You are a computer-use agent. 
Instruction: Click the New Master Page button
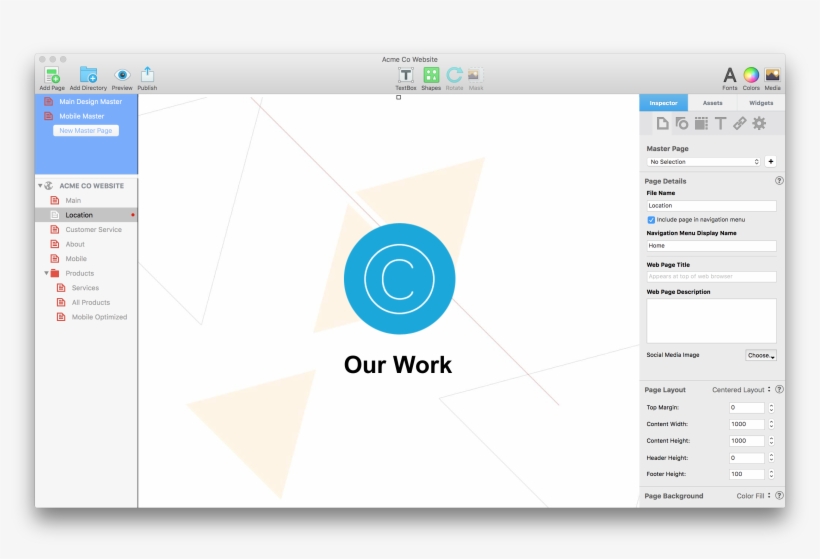coord(86,131)
